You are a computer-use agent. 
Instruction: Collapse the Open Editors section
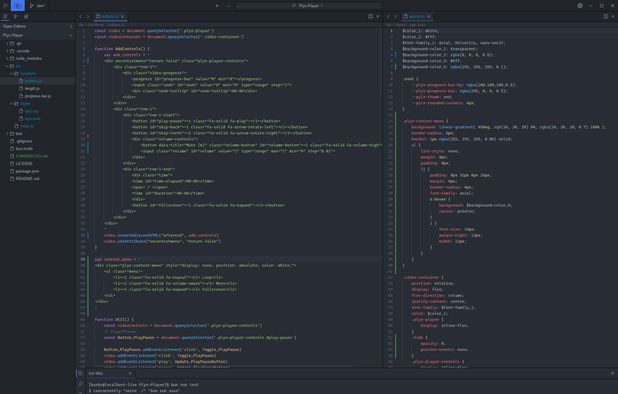(37, 26)
